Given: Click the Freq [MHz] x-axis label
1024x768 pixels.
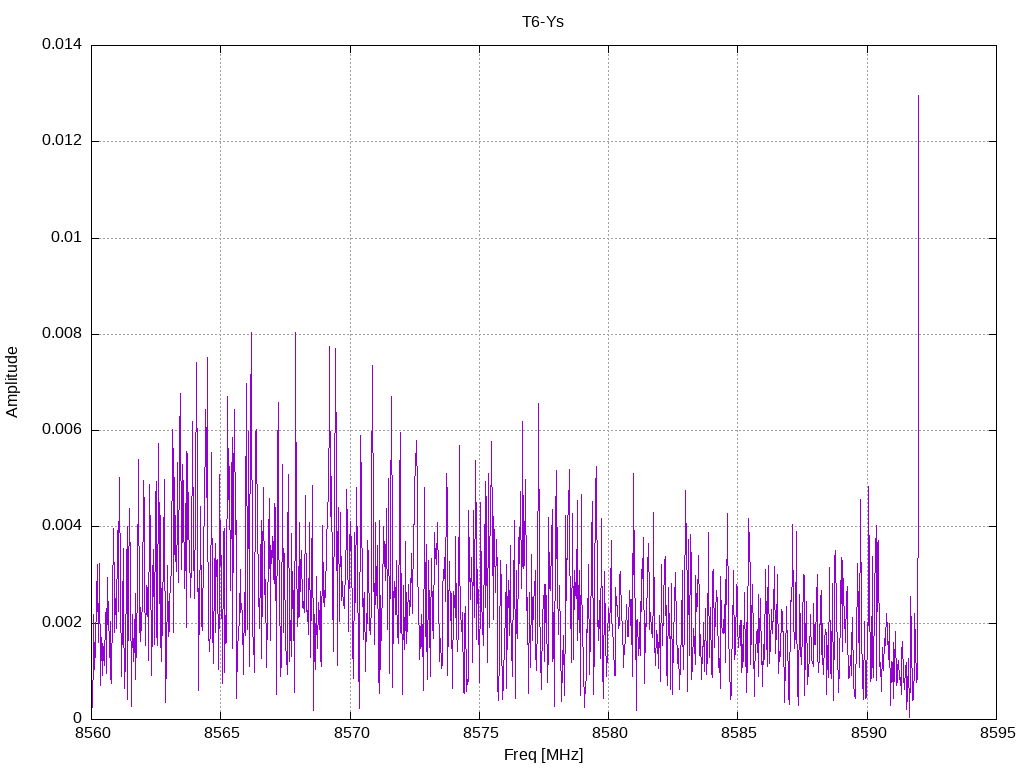Looking at the screenshot, I should (x=543, y=755).
